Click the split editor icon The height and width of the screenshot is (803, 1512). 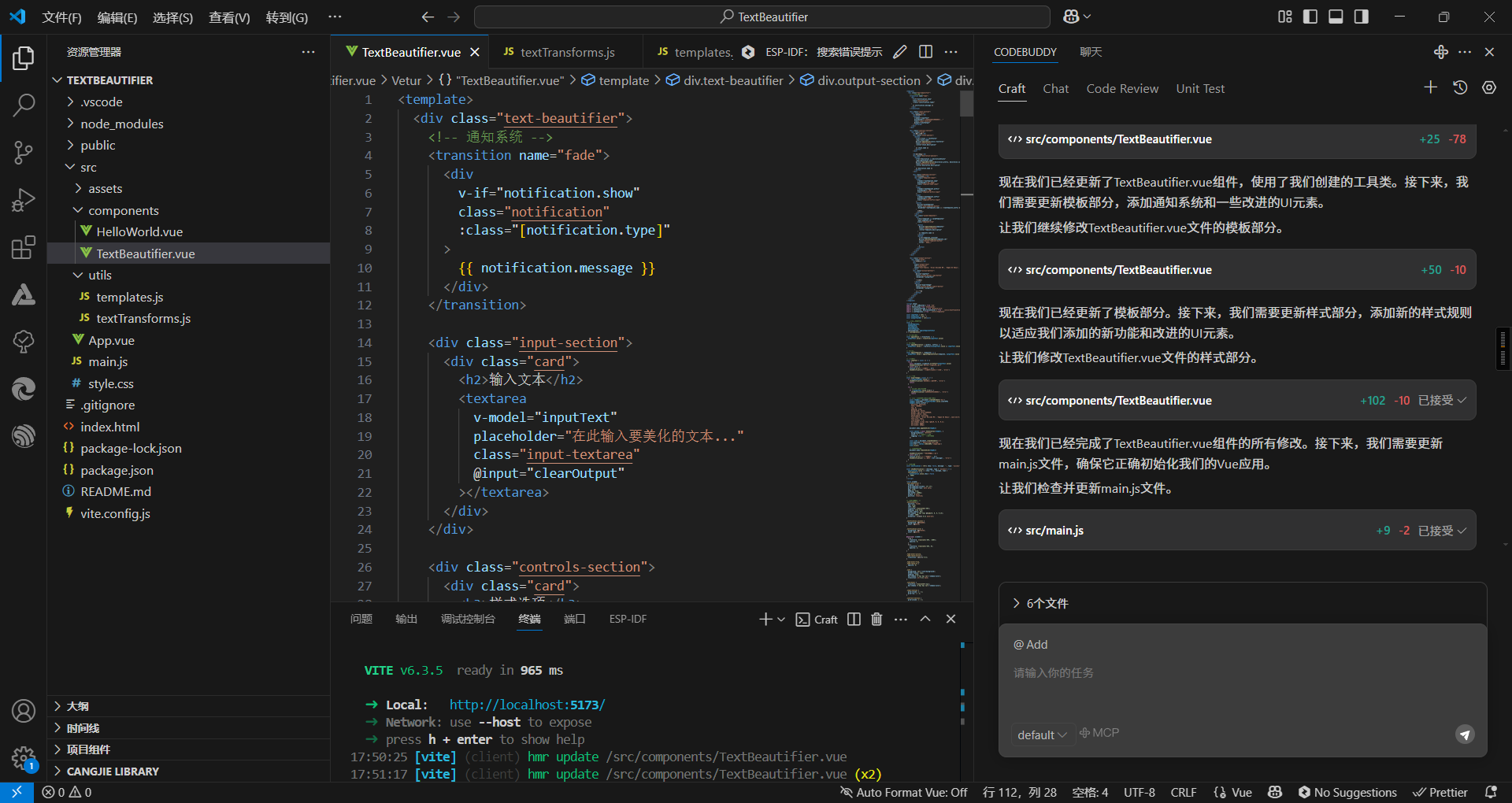[926, 52]
